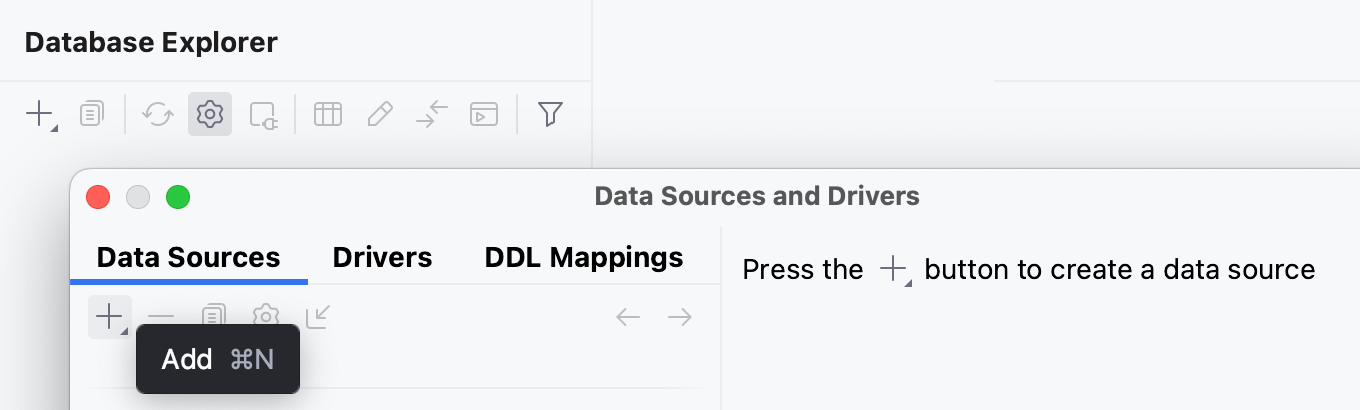Image resolution: width=1360 pixels, height=410 pixels.
Task: Navigate back with the left arrow
Action: (628, 318)
